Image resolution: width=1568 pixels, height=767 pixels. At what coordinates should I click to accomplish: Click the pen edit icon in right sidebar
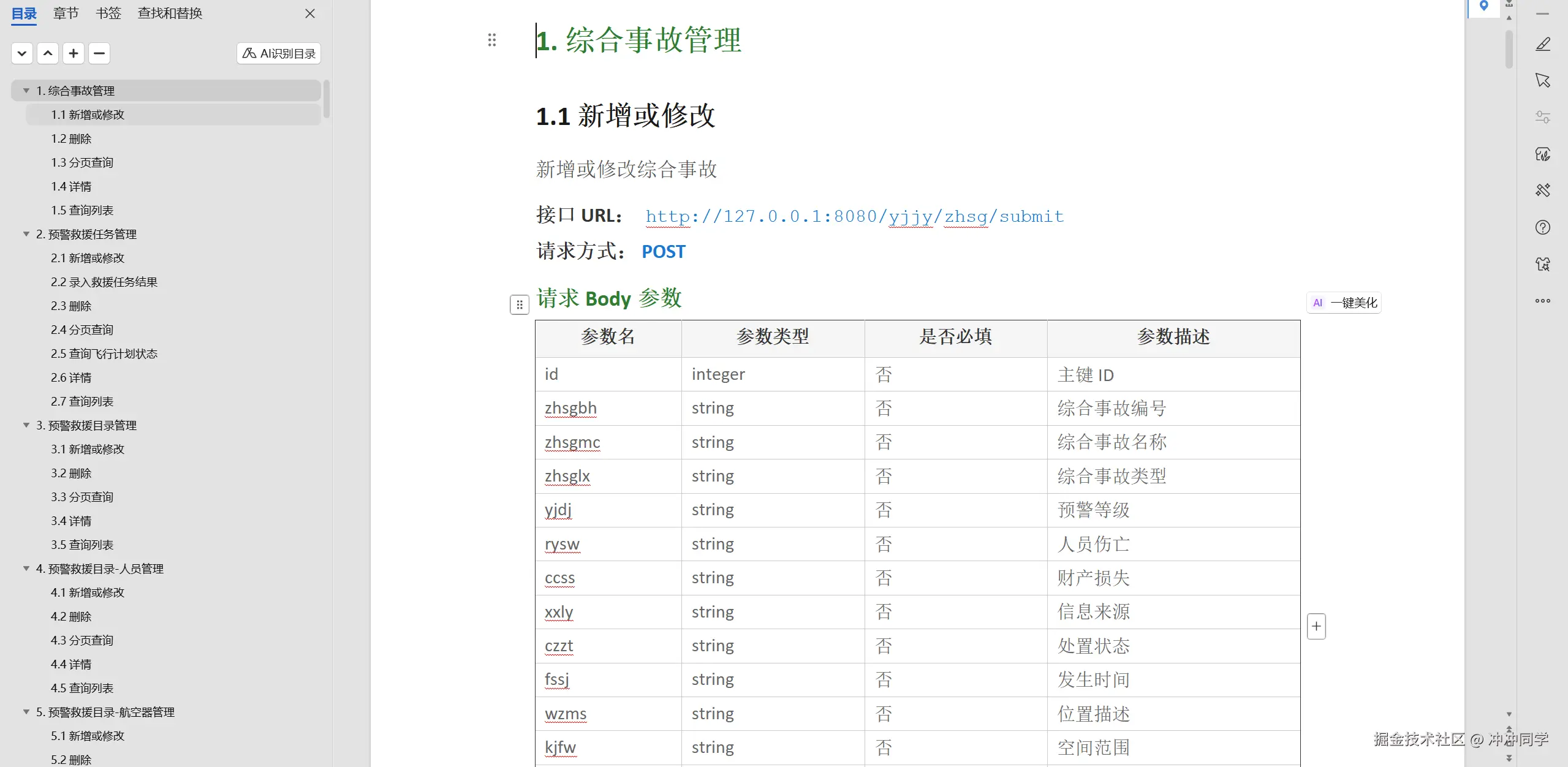coord(1542,44)
